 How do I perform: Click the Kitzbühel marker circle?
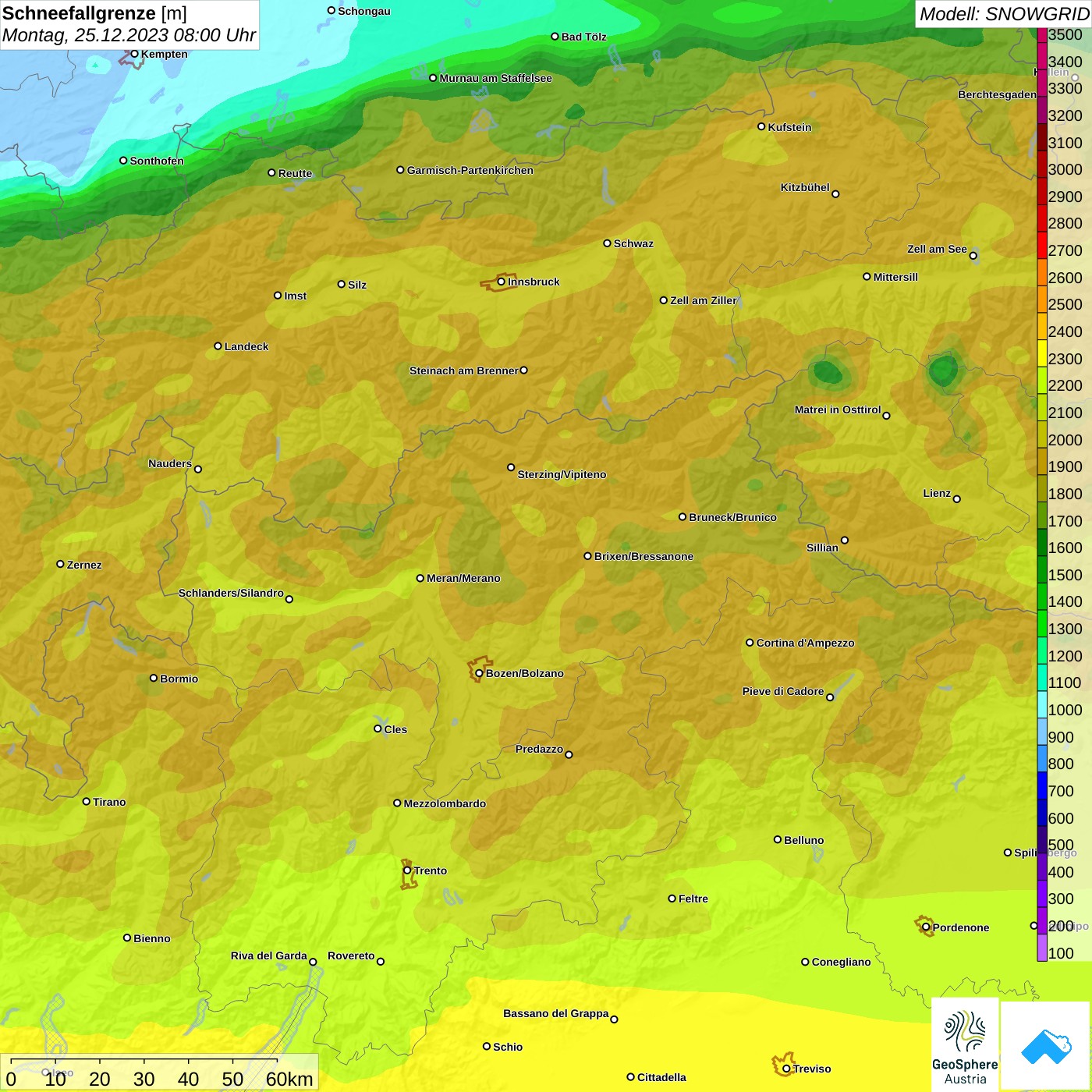point(835,194)
